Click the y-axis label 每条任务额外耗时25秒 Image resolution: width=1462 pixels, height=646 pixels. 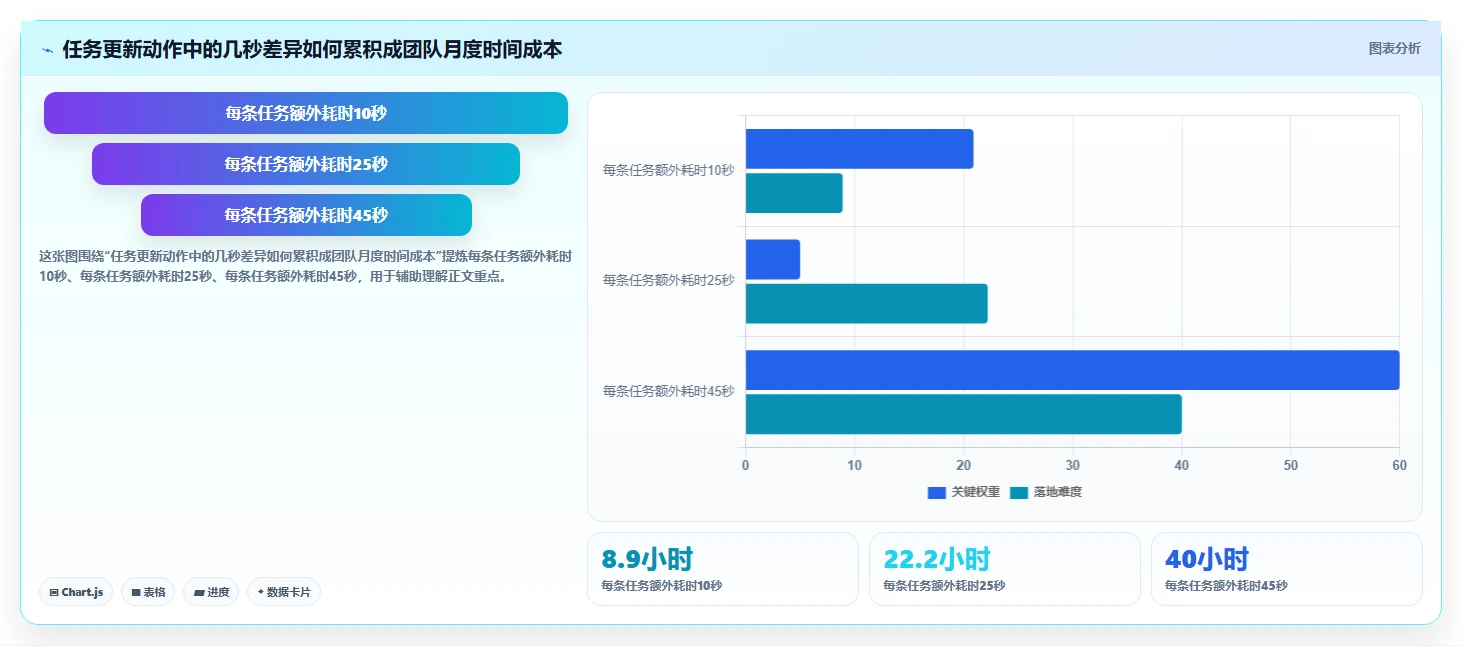click(x=668, y=280)
